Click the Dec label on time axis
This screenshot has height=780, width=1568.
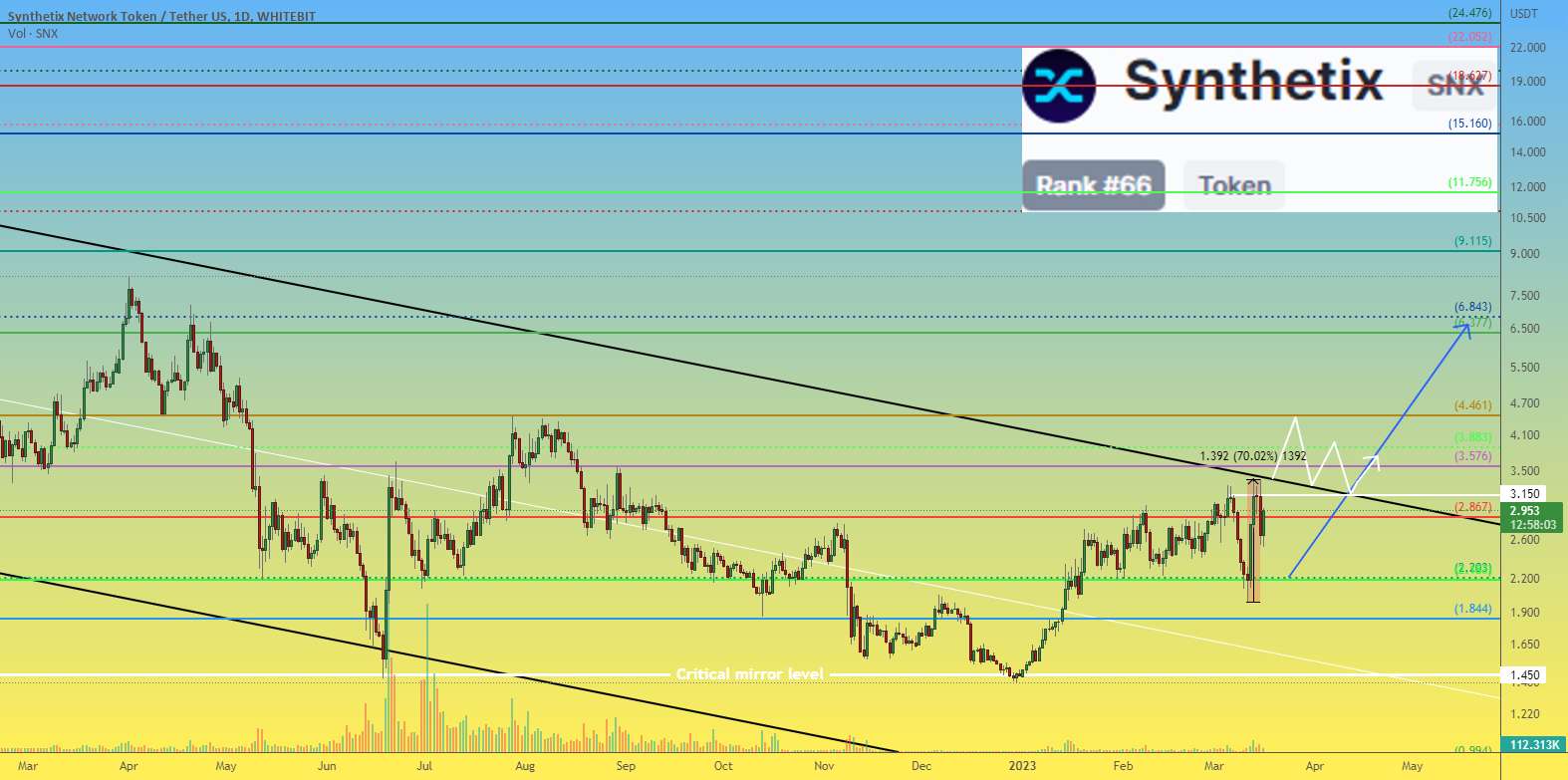click(921, 766)
